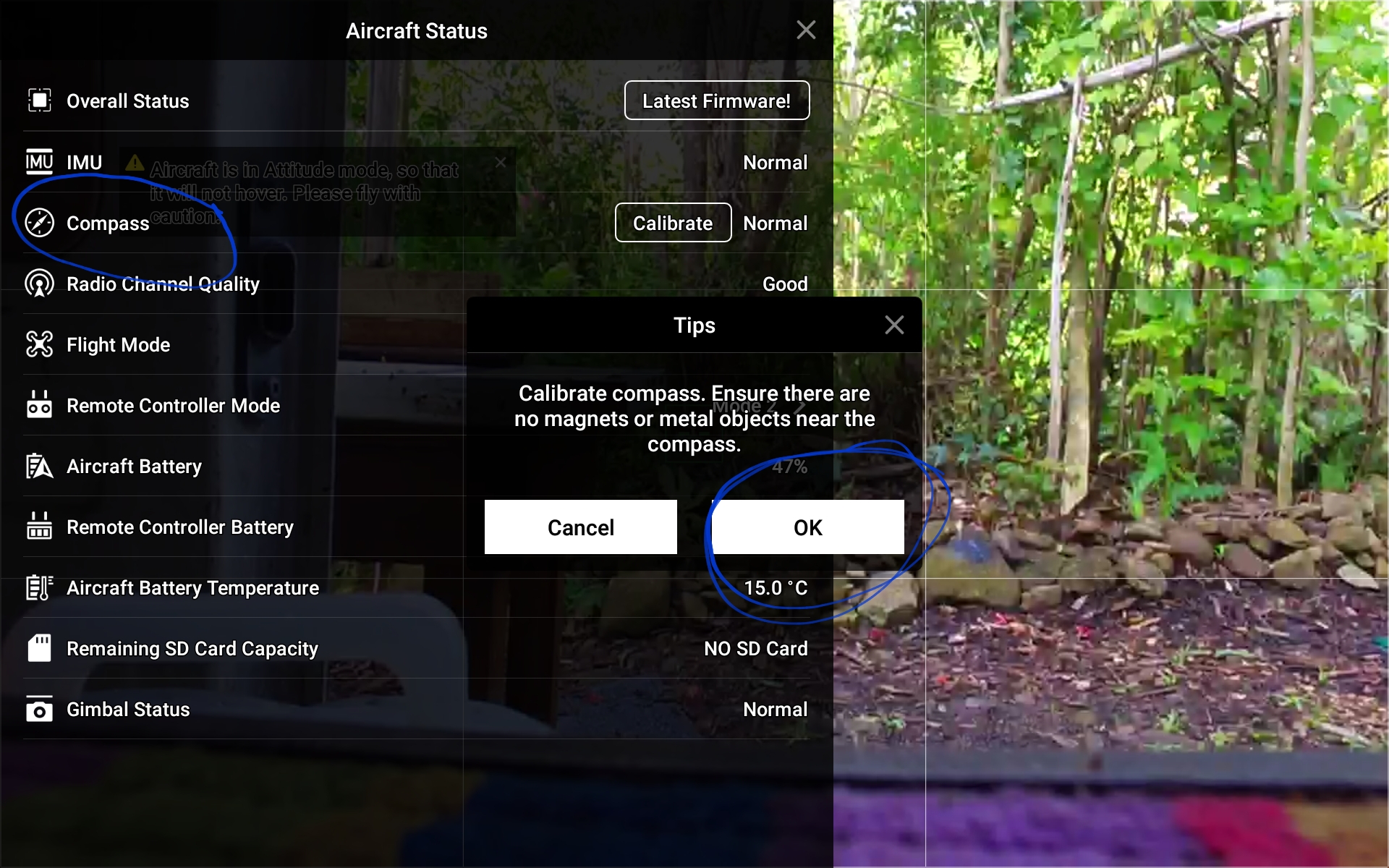The width and height of the screenshot is (1389, 868).
Task: Click the Aircraft Status title
Action: coord(417,31)
